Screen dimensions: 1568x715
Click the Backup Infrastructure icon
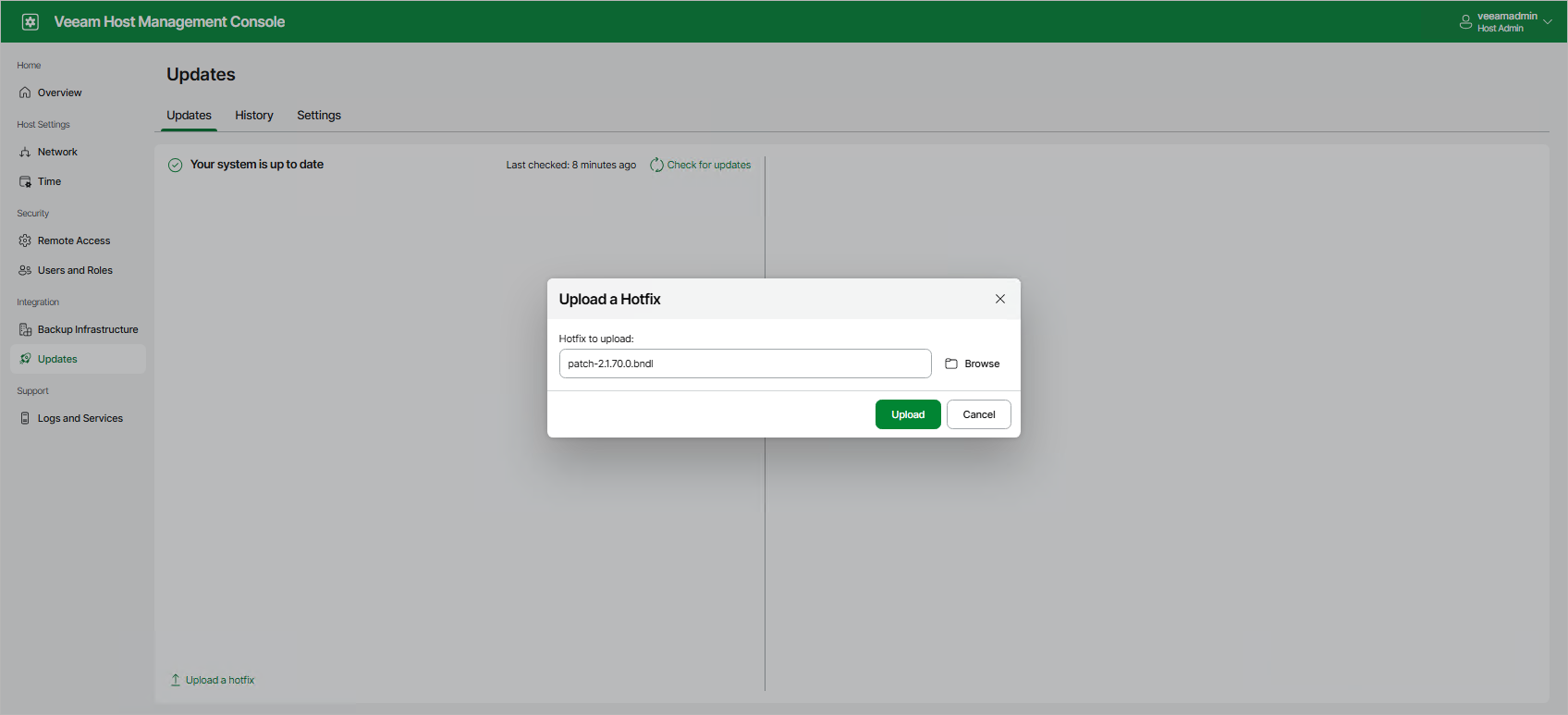click(x=25, y=329)
